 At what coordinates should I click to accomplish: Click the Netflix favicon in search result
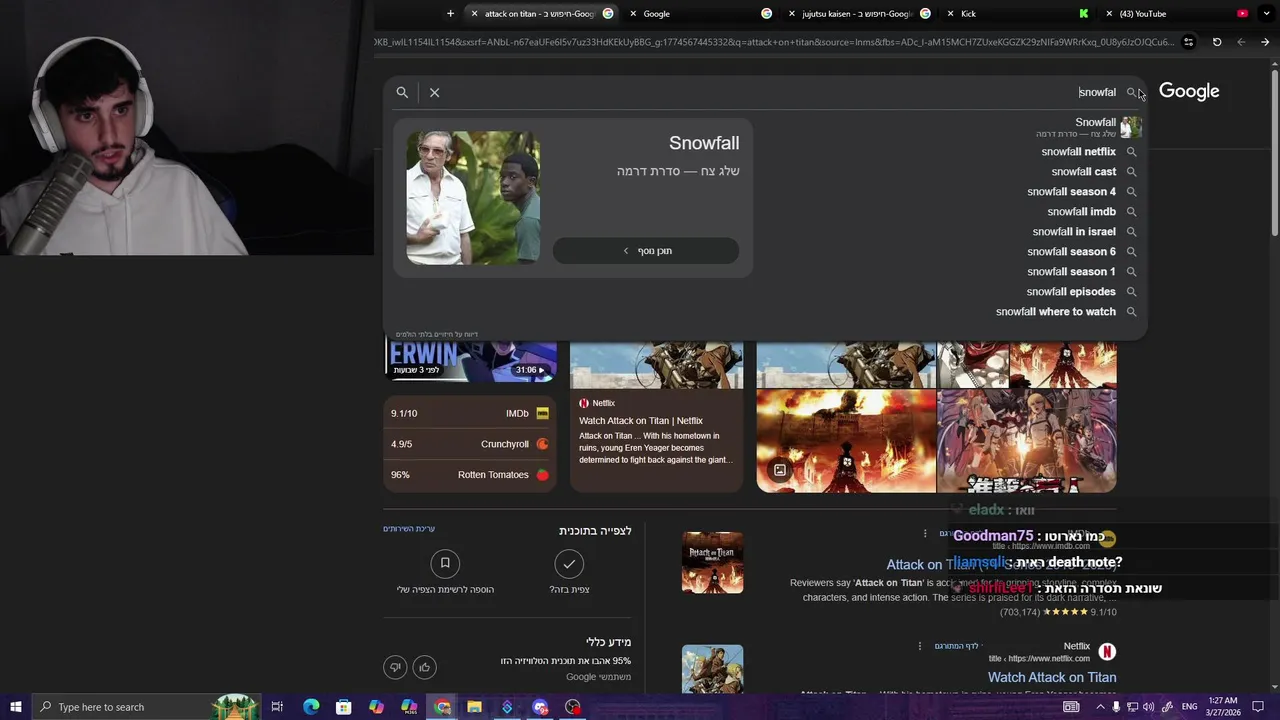click(x=1107, y=652)
